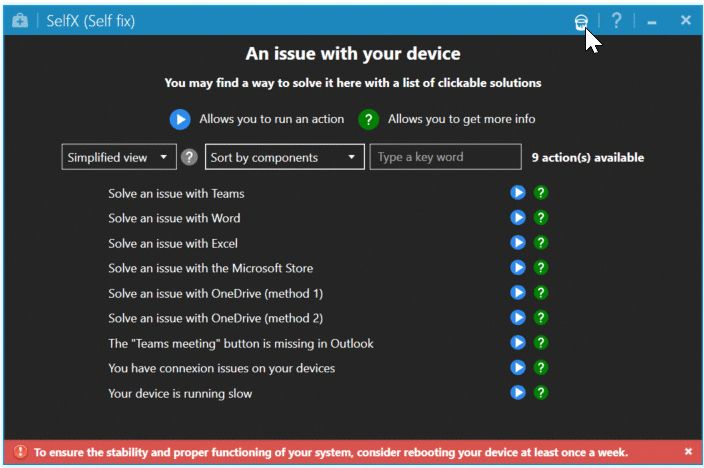Click the support agent icon in title bar

[x=581, y=22]
